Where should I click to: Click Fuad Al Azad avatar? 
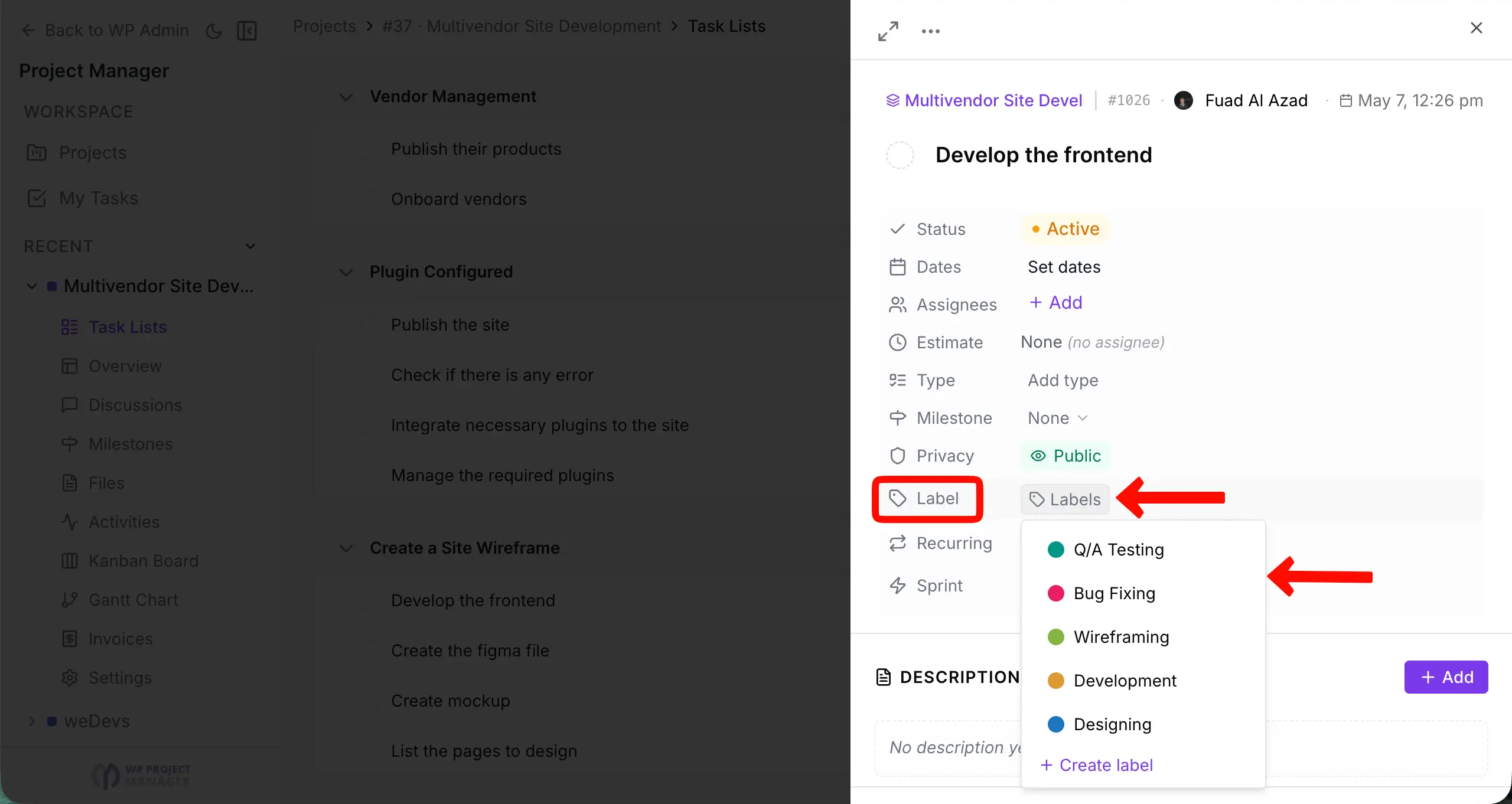tap(1183, 101)
